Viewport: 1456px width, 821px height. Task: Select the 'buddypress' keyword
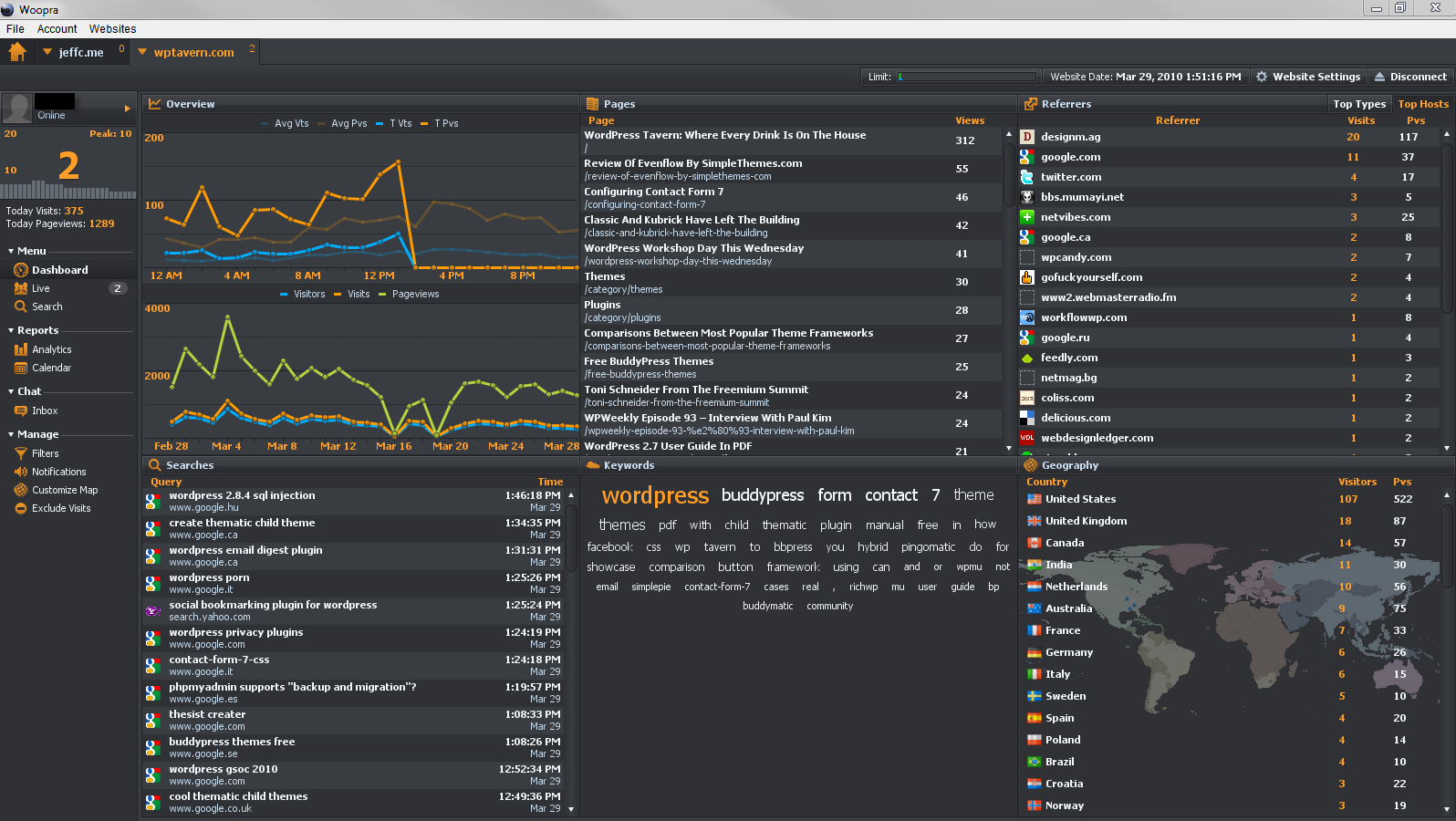point(763,494)
